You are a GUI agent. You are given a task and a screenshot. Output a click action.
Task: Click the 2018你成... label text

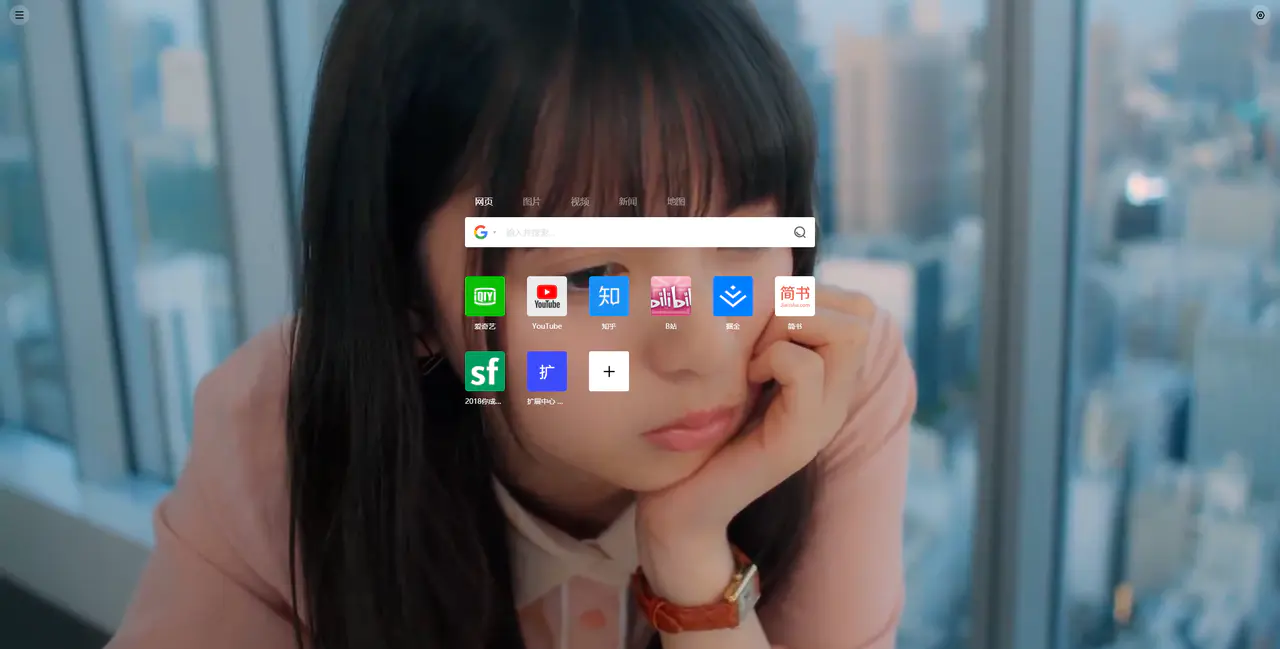[483, 401]
